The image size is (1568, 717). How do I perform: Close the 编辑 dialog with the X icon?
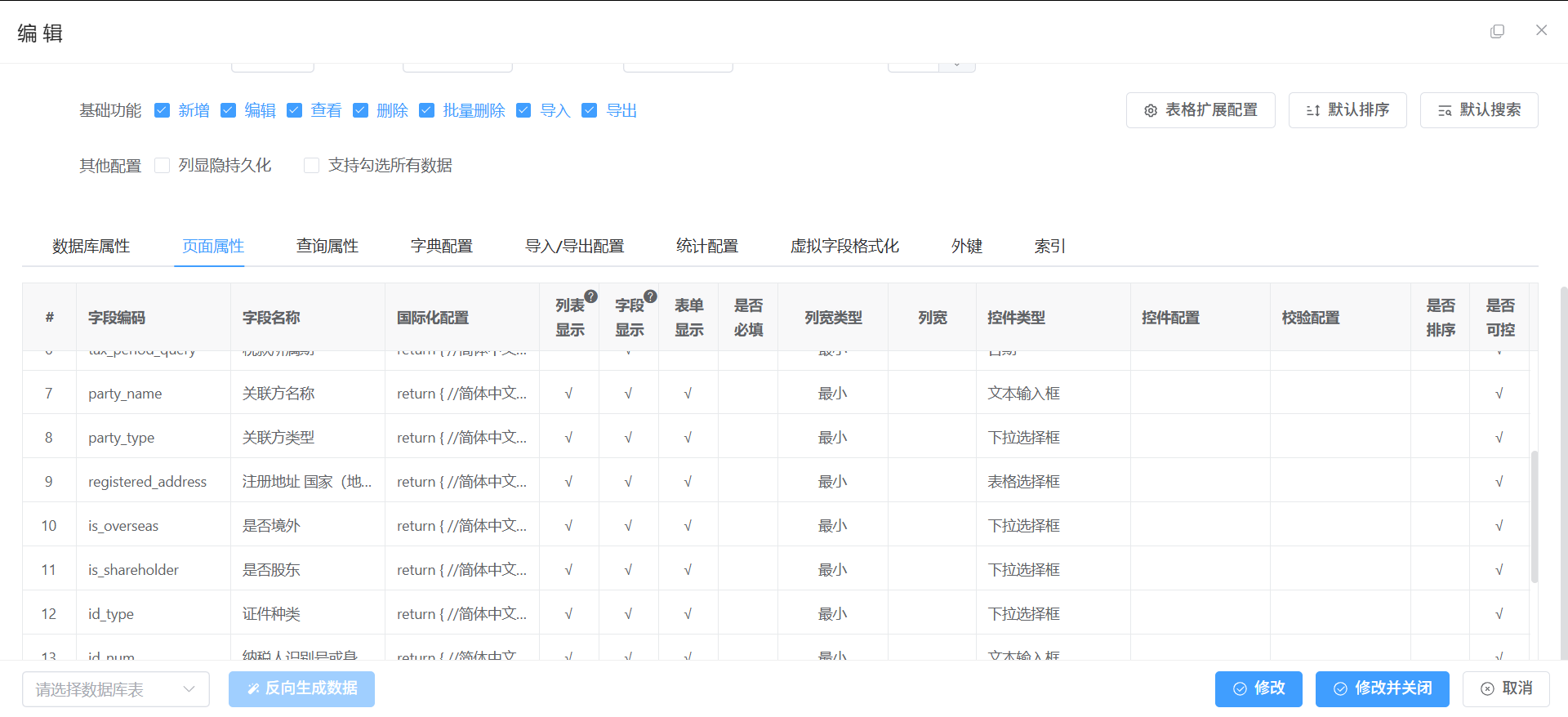[1541, 31]
